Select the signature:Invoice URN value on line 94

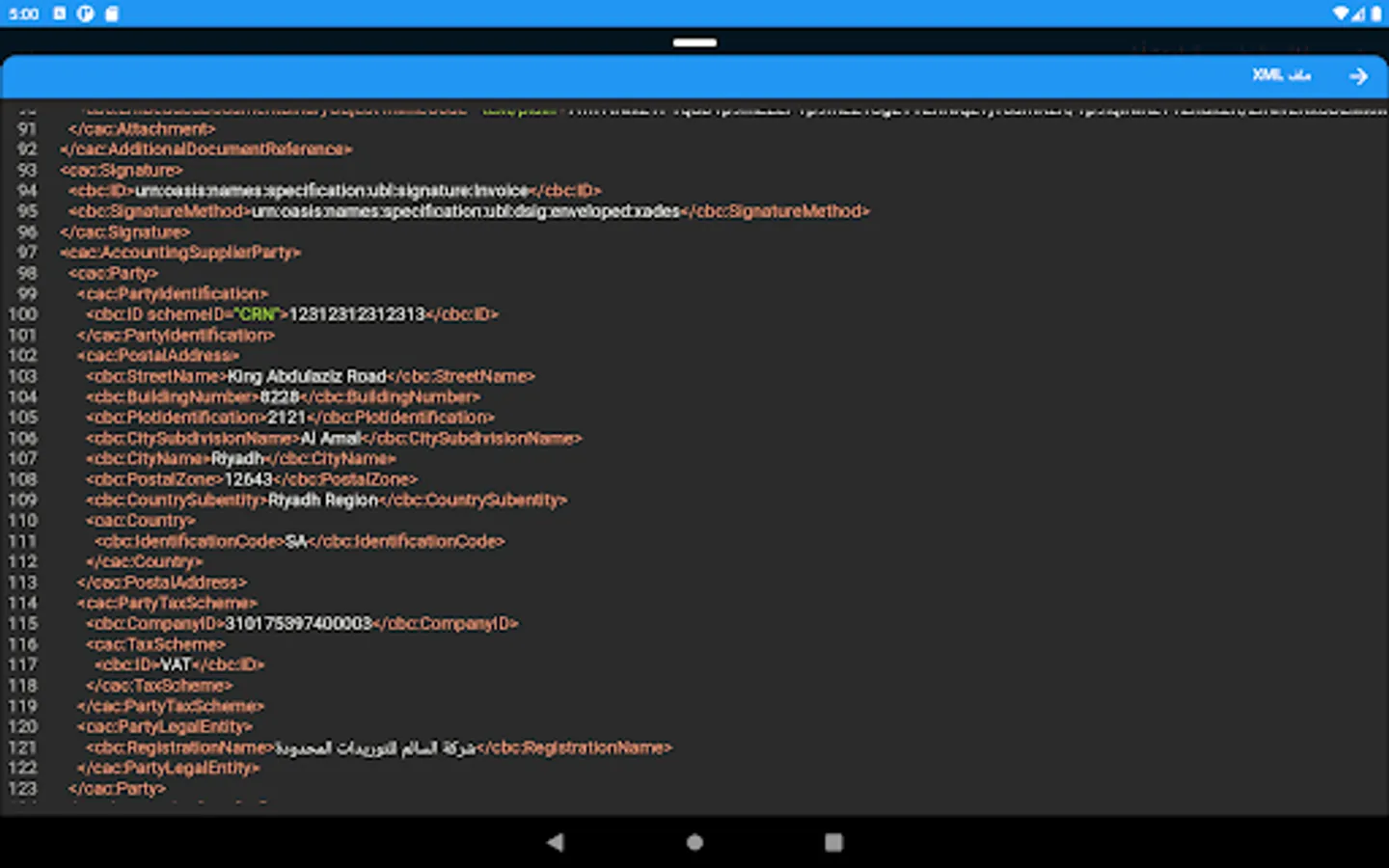tap(332, 191)
